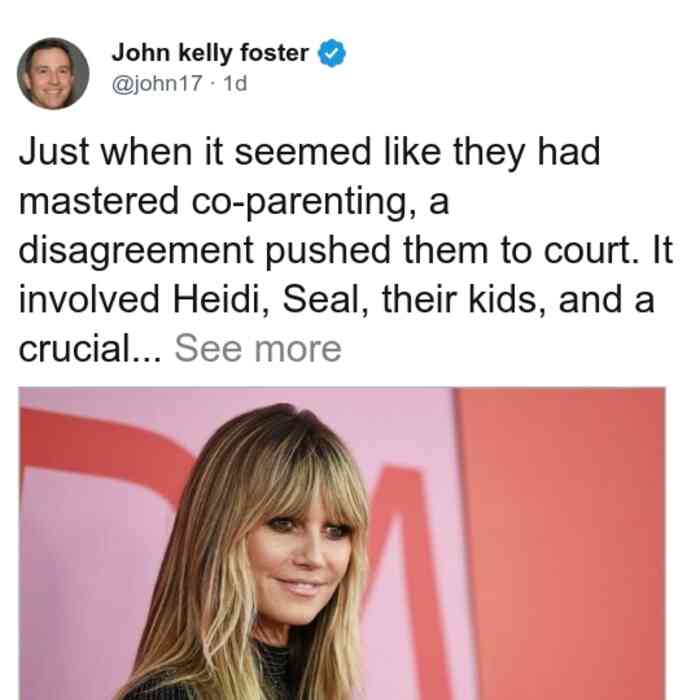The width and height of the screenshot is (700, 700).
Task: Tap the line mentioning Heidi, Seal, their kids
Action: tap(337, 299)
